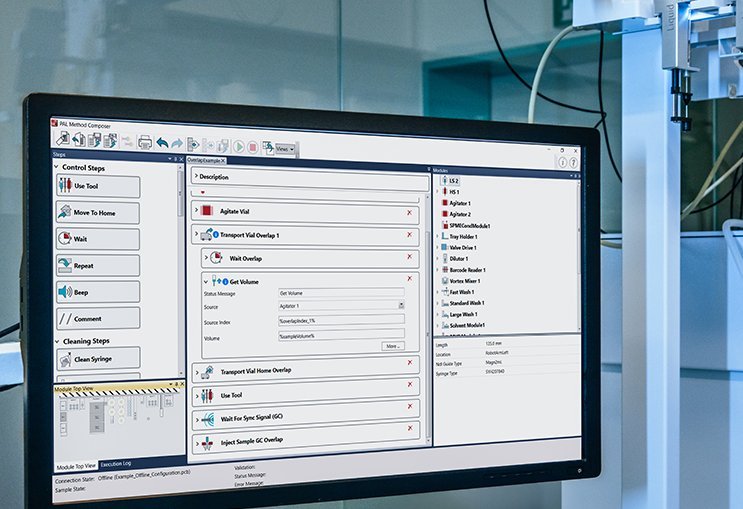Click the running-figure icon left of Views
Viewport: 743px width, 509px height.
click(268, 148)
